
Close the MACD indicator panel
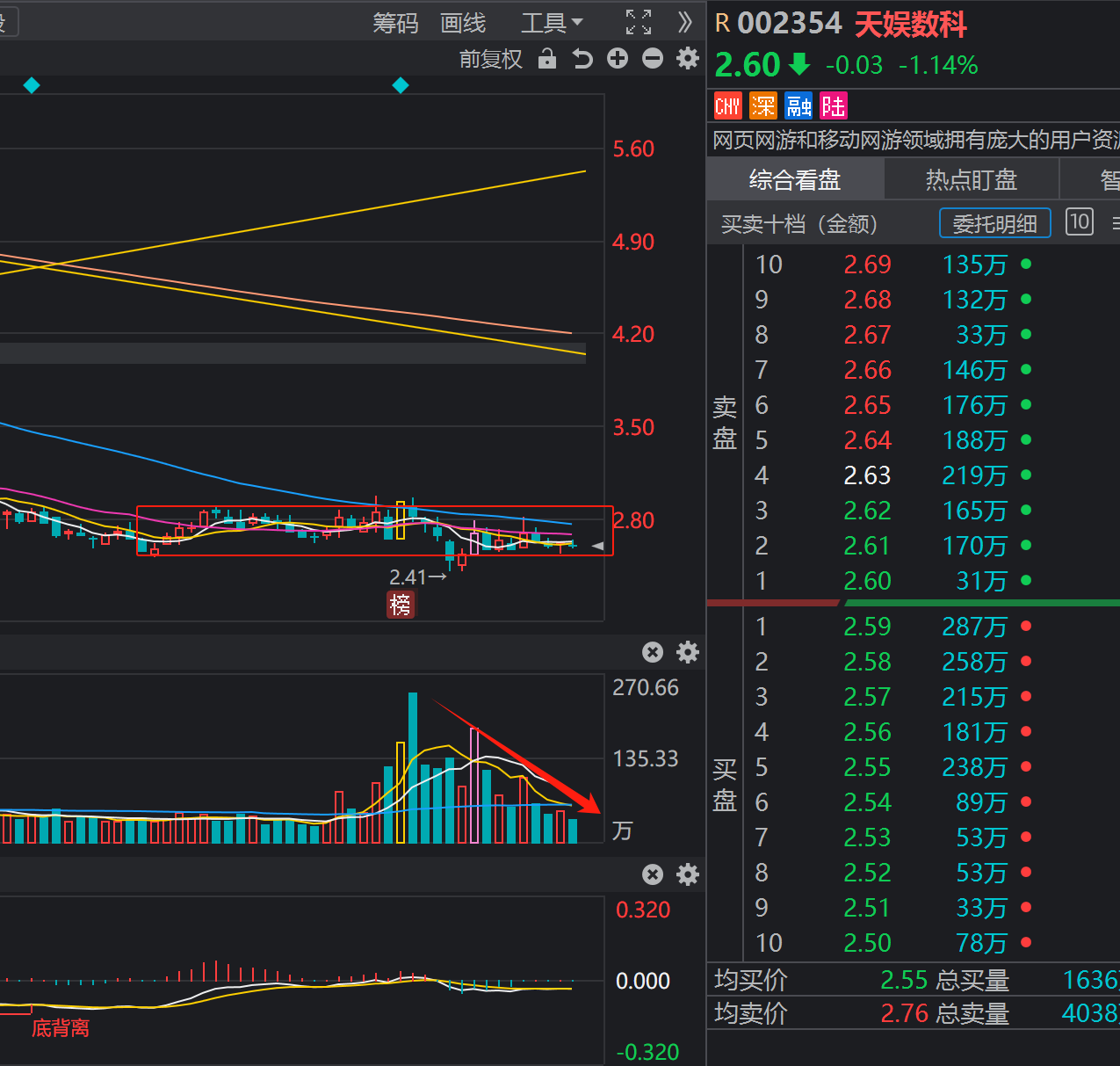tap(653, 874)
